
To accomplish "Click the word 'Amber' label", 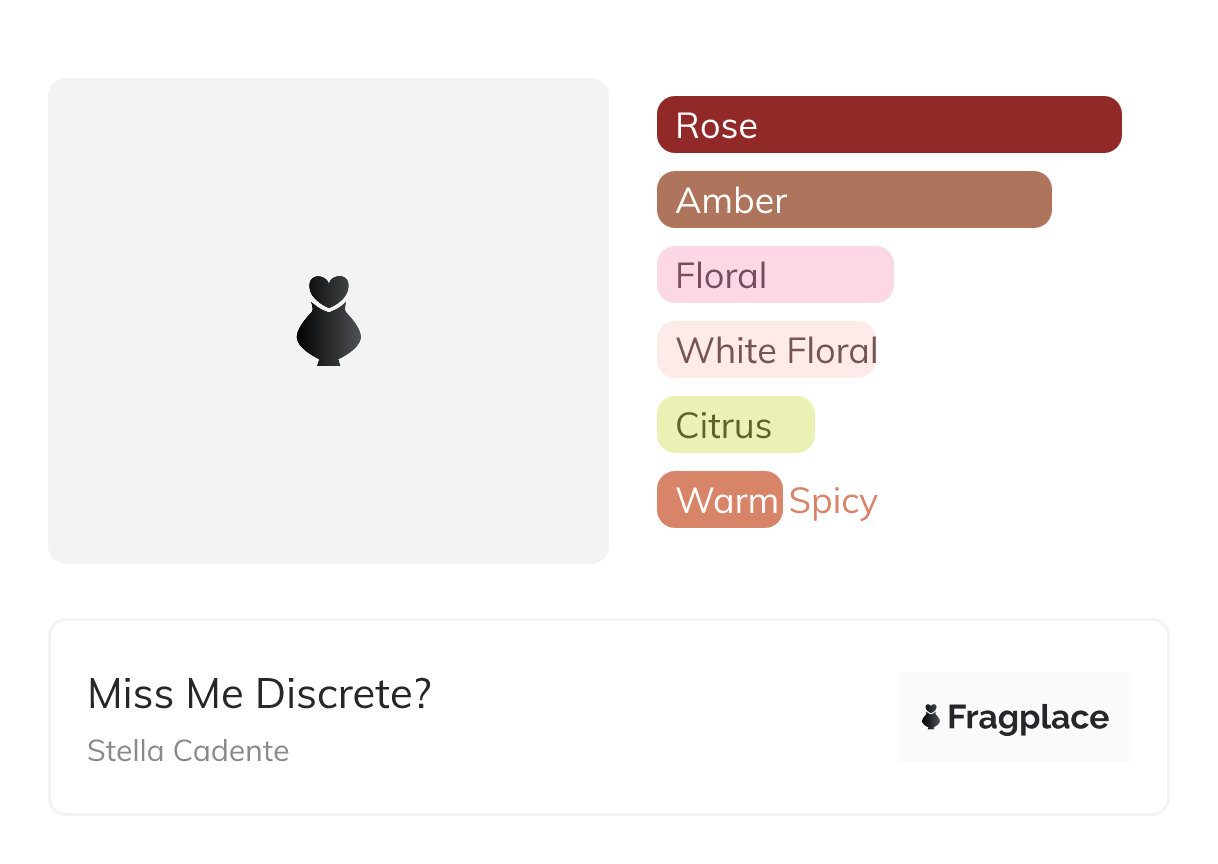I will pyautogui.click(x=731, y=201).
